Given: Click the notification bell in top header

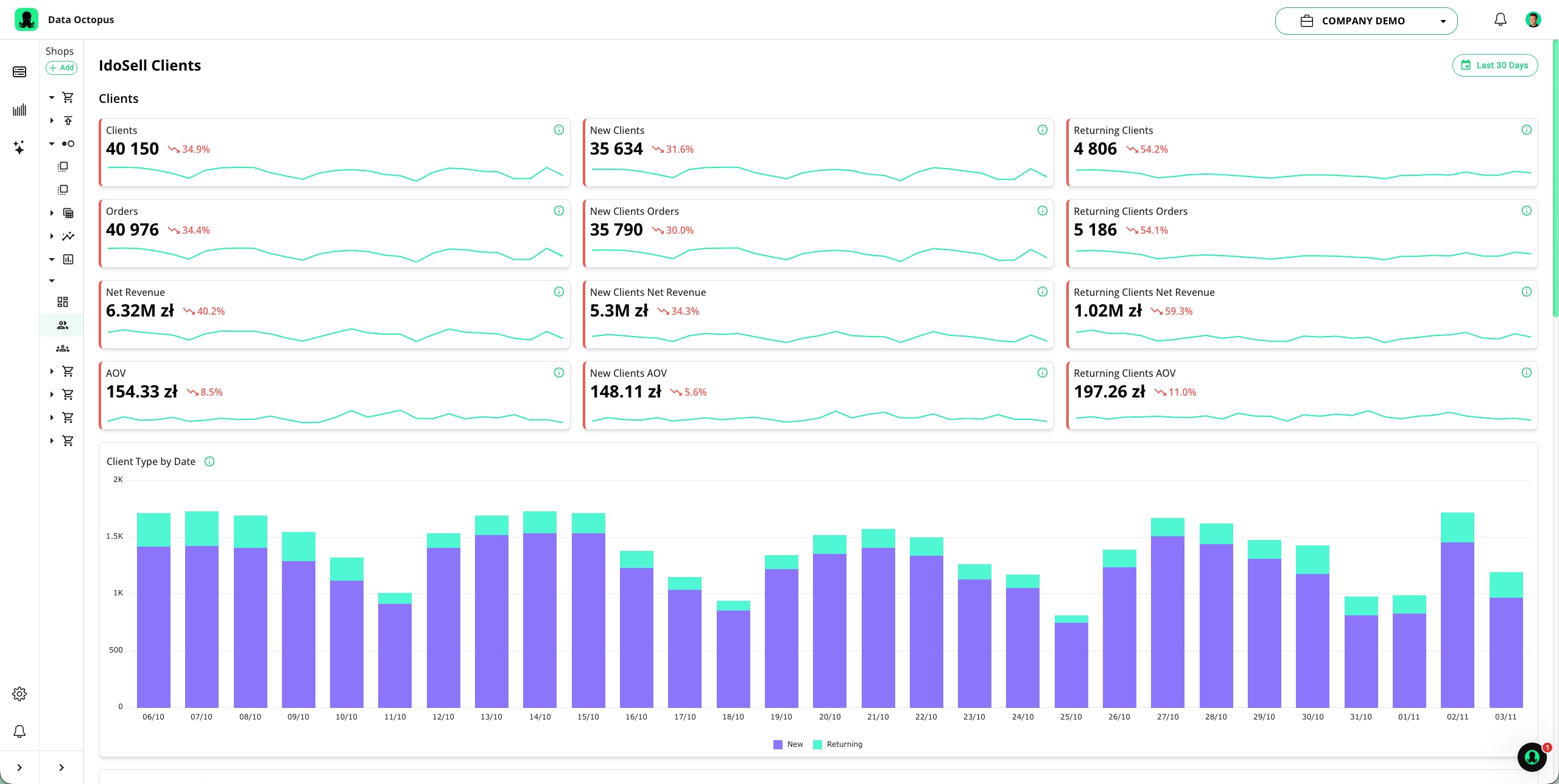Looking at the screenshot, I should click(1501, 20).
